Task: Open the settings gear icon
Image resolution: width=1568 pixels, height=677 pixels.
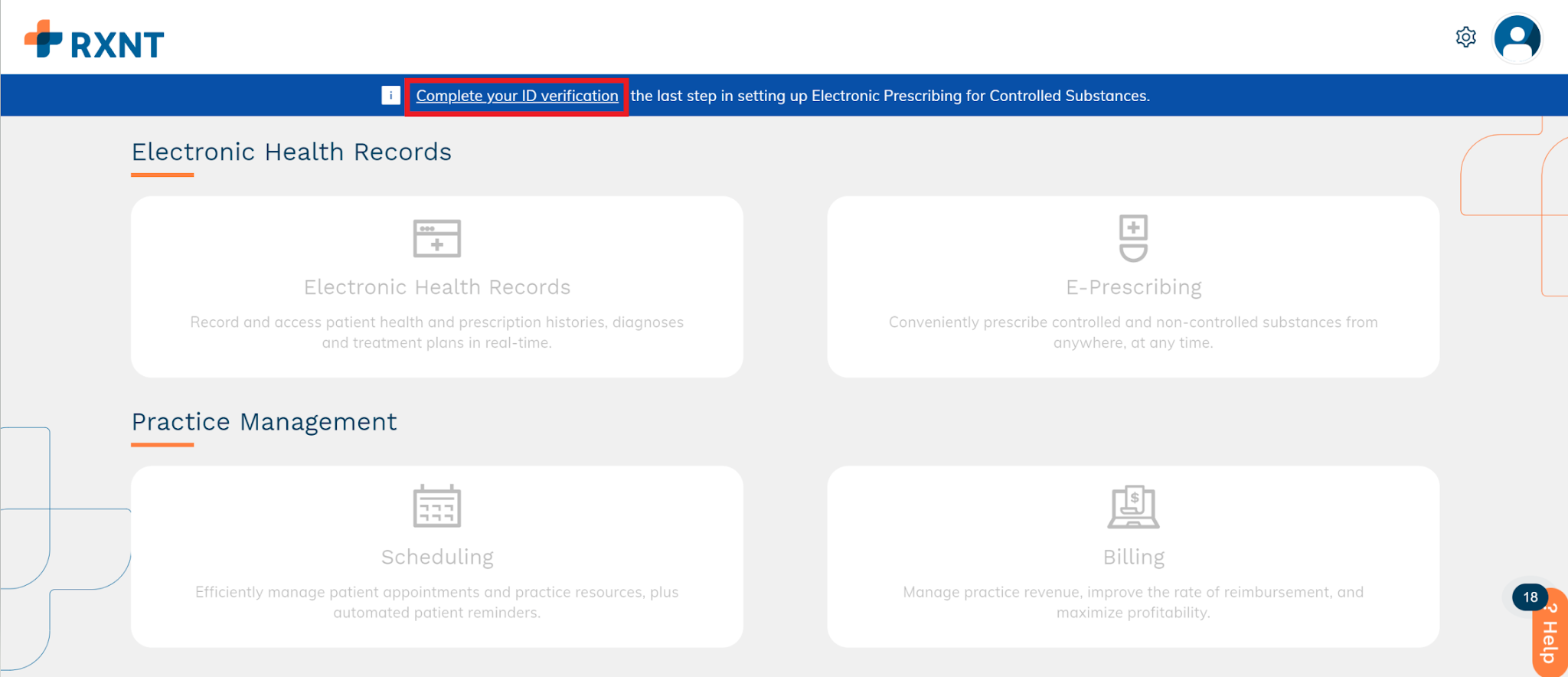Action: pos(1465,37)
